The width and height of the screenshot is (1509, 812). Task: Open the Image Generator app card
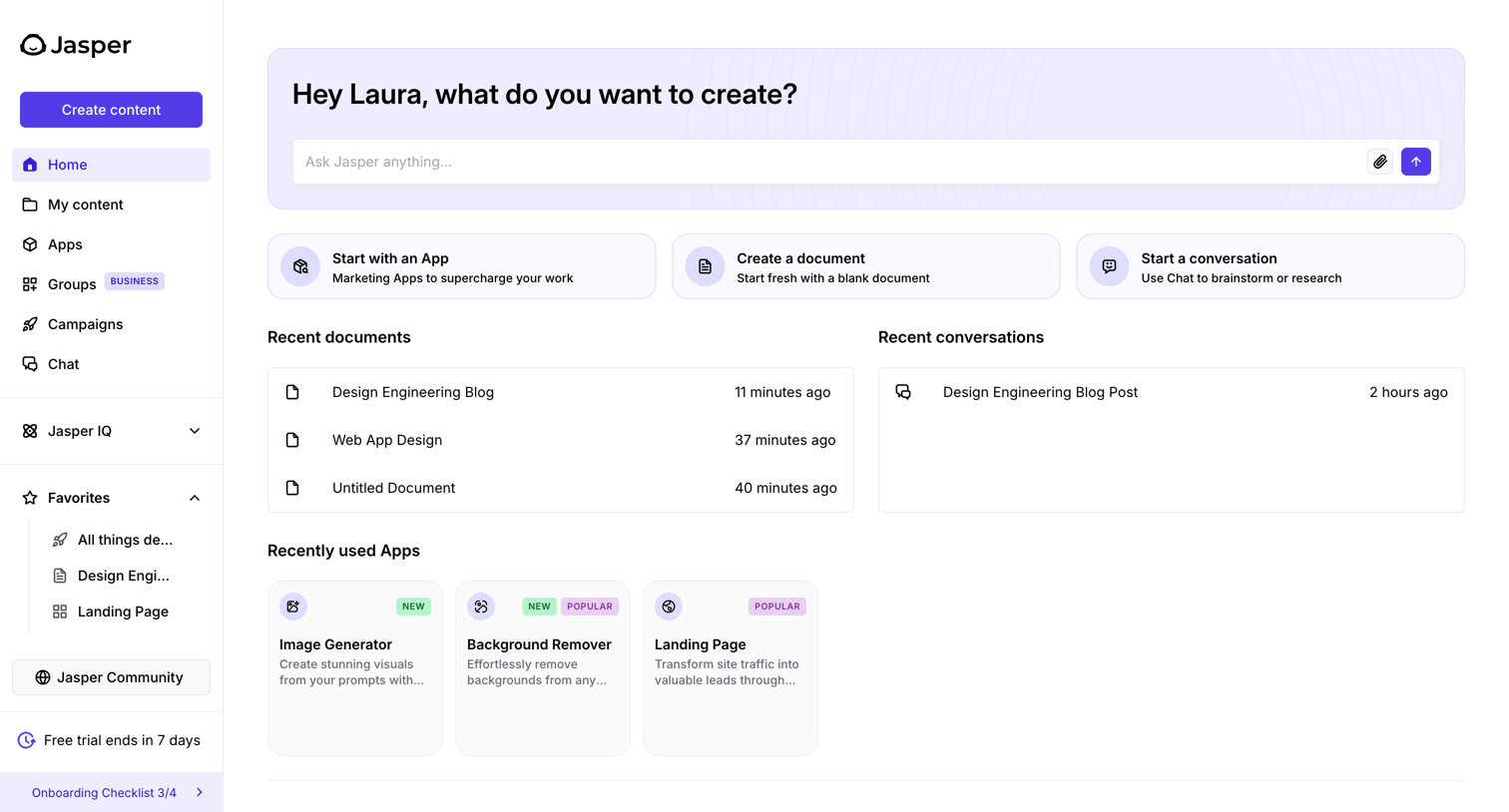click(355, 668)
